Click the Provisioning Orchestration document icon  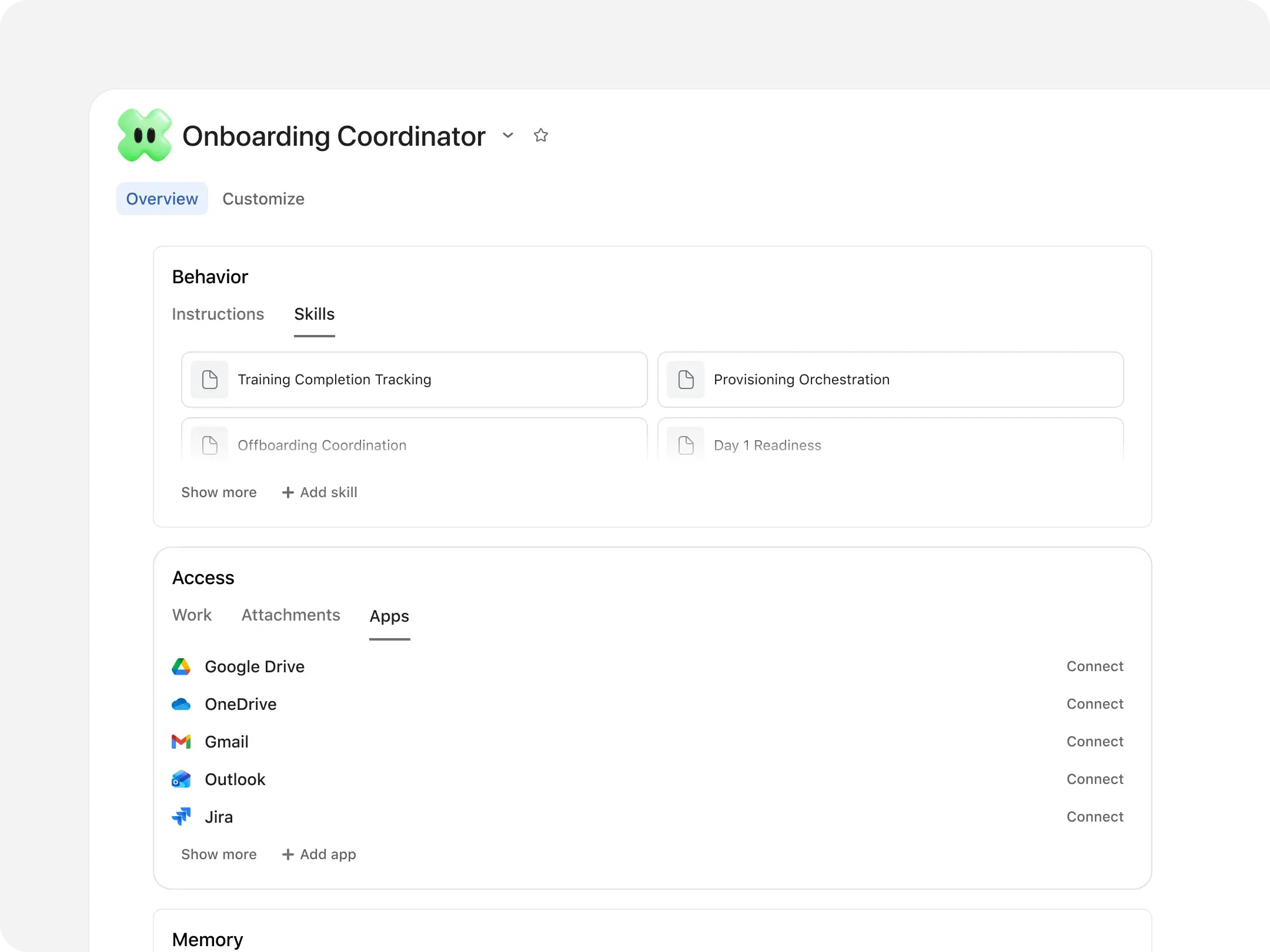tap(686, 380)
